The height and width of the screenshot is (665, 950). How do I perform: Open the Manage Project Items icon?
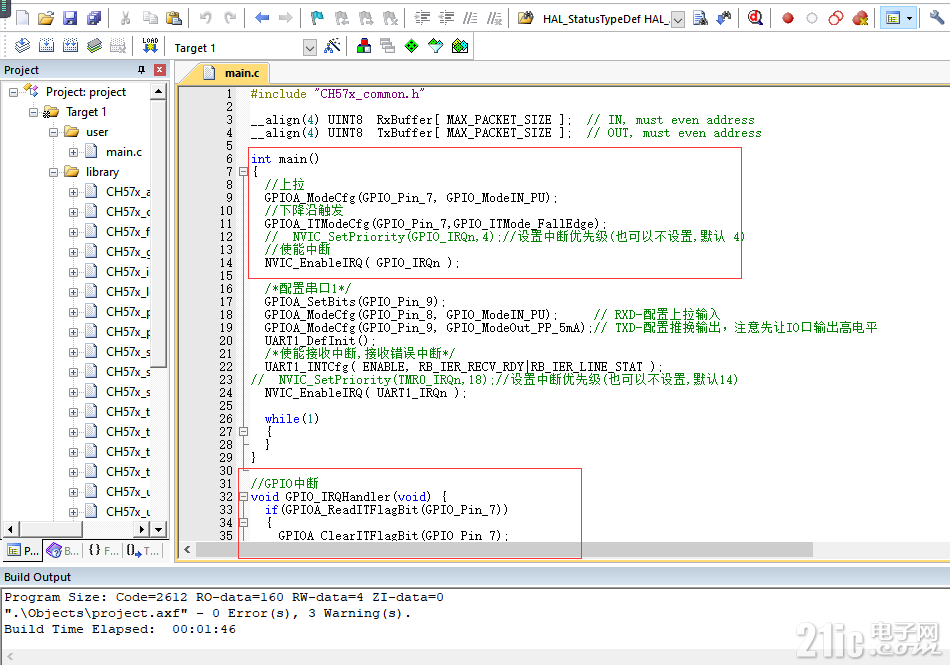pyautogui.click(x=364, y=46)
